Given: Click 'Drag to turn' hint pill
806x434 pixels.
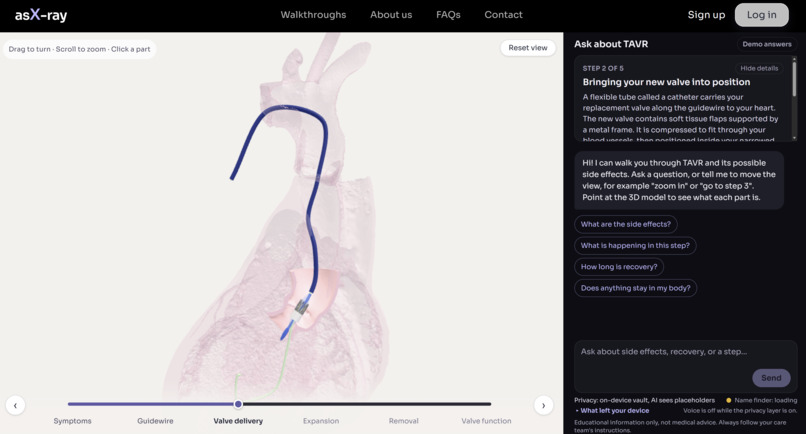Looking at the screenshot, I should pyautogui.click(x=79, y=49).
